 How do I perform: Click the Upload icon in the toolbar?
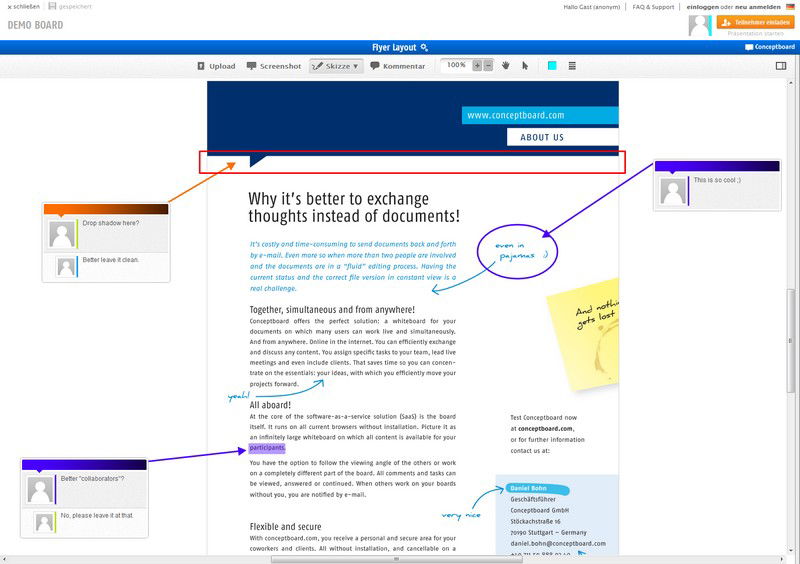pos(201,66)
